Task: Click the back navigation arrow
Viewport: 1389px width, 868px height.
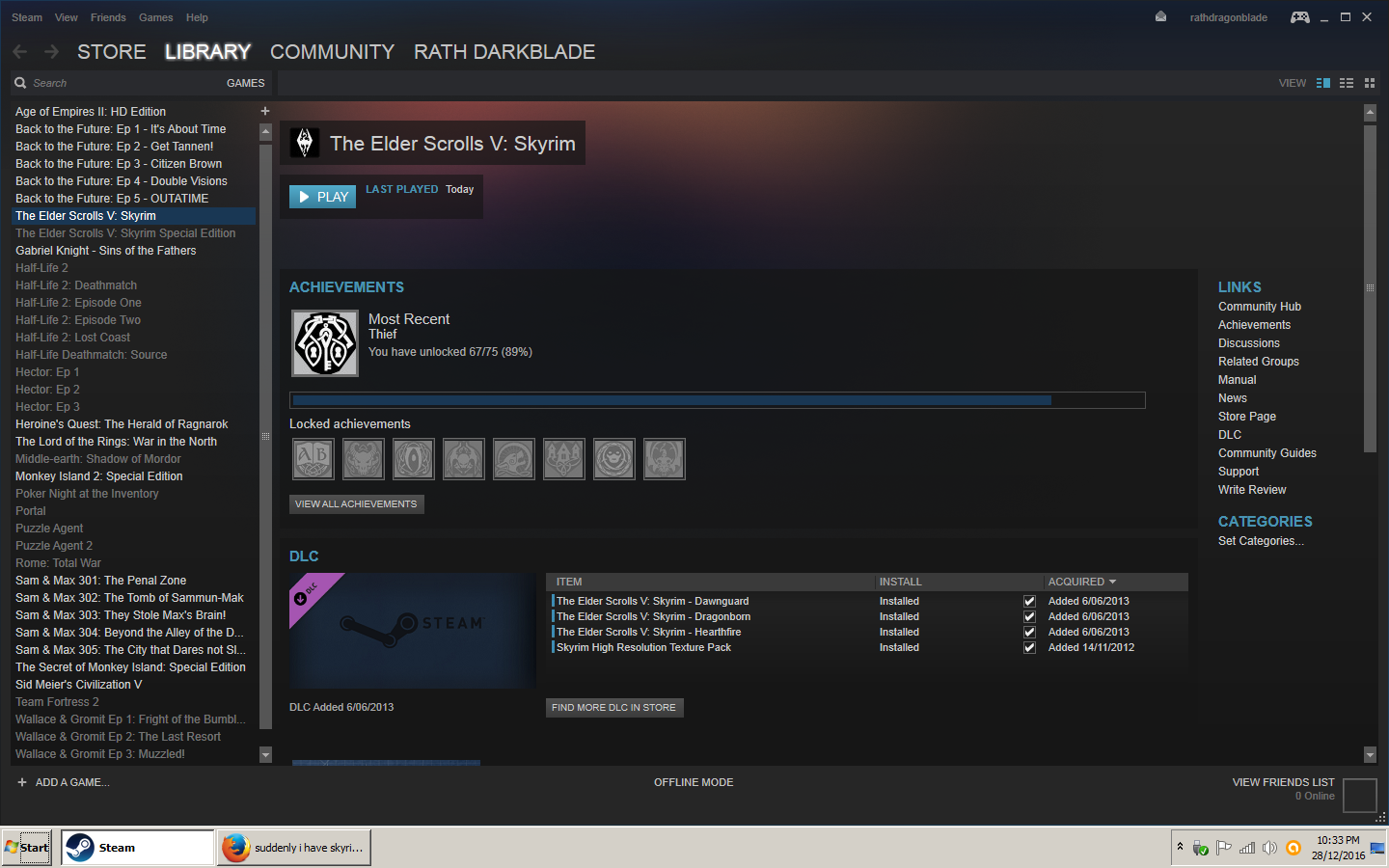Action: coord(20,51)
